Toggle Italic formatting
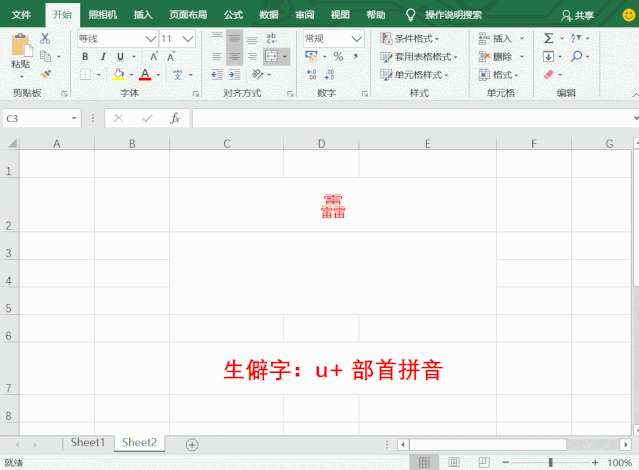 103,57
